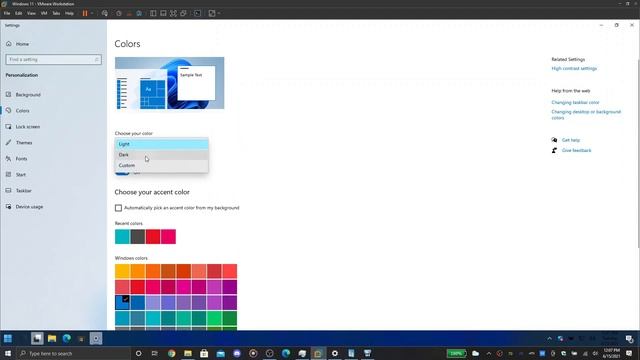
Task: Open High contrast settings link
Action: [x=574, y=69]
